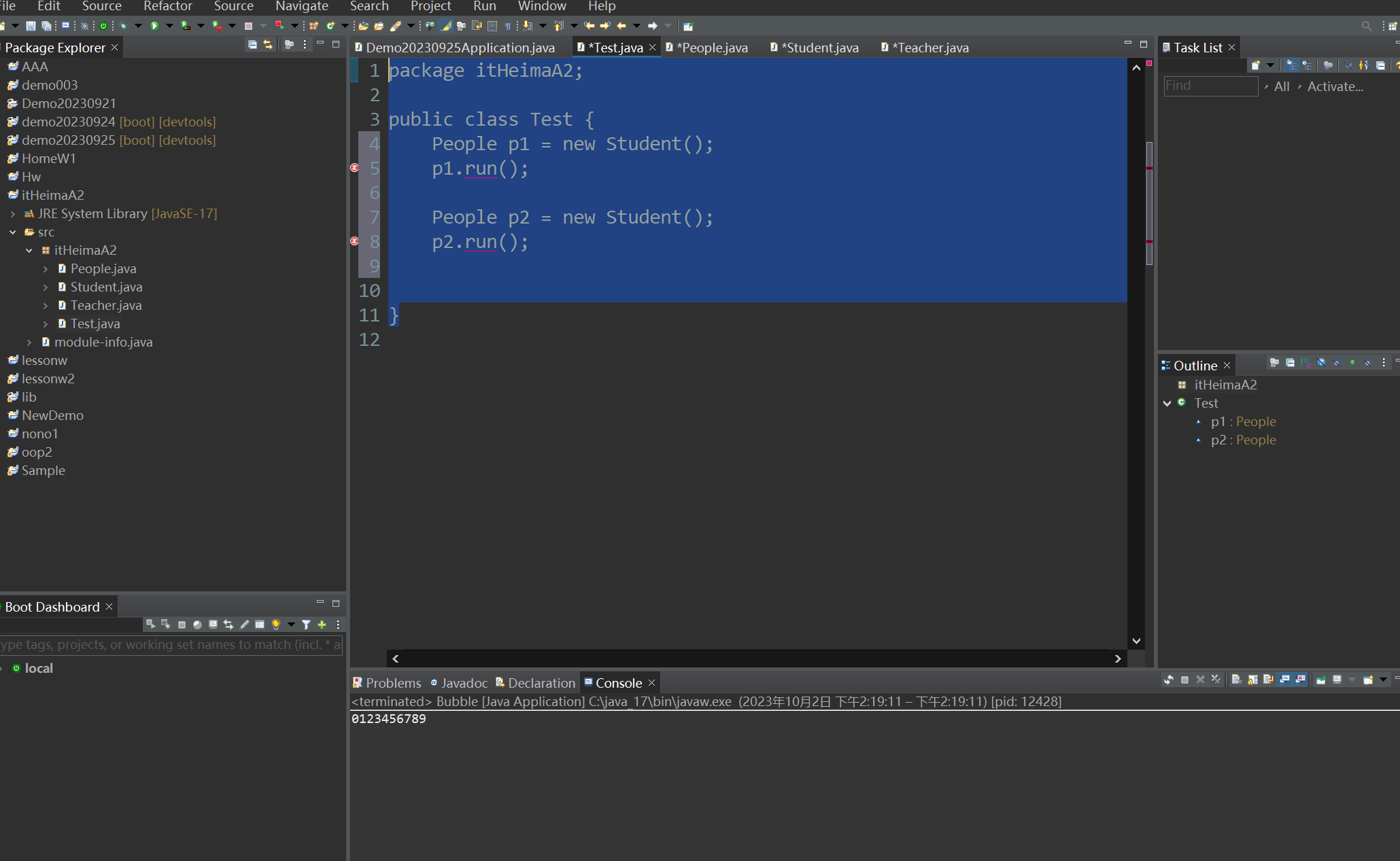Viewport: 1400px width, 861px height.
Task: Toggle Sort in the Outline toolbar
Action: [1305, 363]
